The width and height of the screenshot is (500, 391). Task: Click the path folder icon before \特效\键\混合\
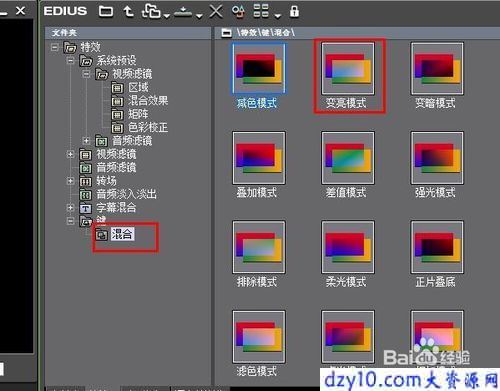[x=227, y=33]
